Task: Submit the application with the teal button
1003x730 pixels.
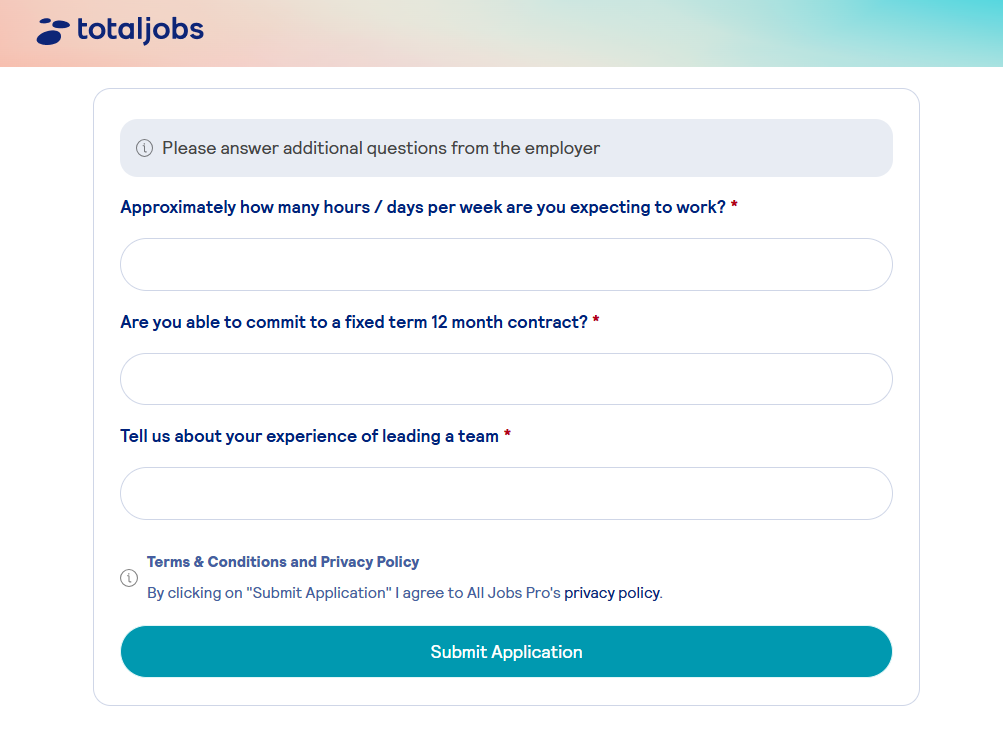Action: pos(506,651)
